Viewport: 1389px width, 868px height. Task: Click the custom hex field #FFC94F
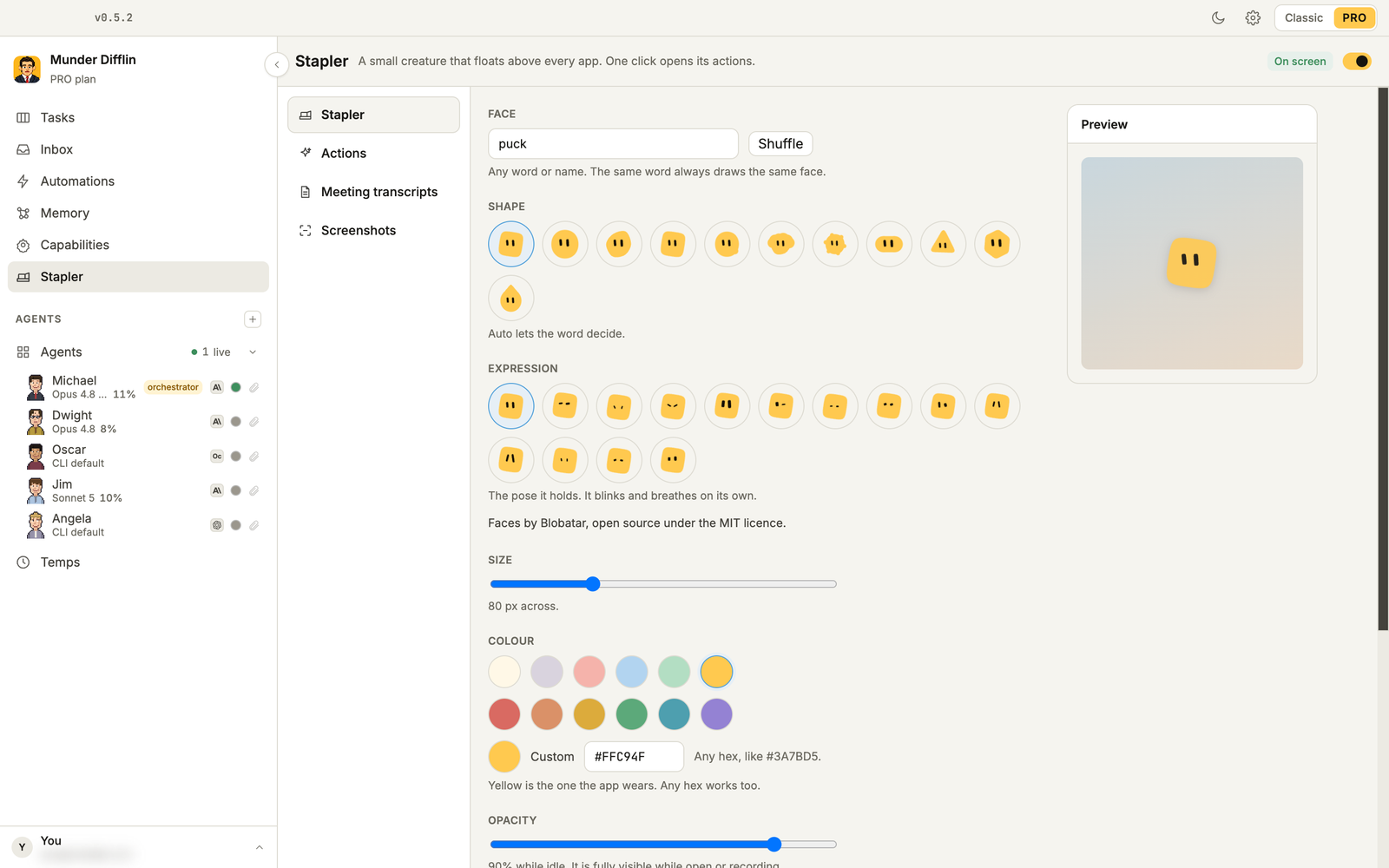click(634, 757)
